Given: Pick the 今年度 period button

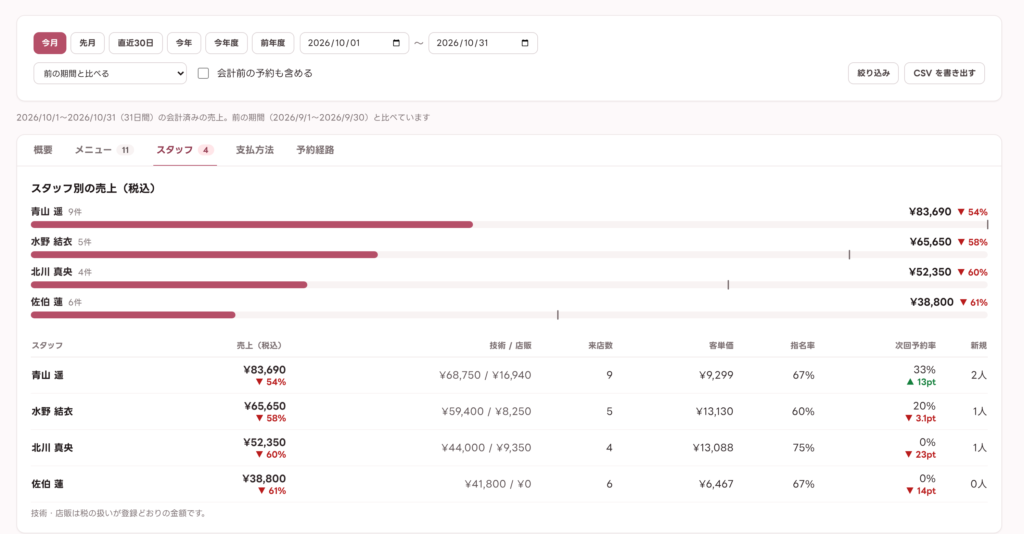Looking at the screenshot, I should coord(227,43).
